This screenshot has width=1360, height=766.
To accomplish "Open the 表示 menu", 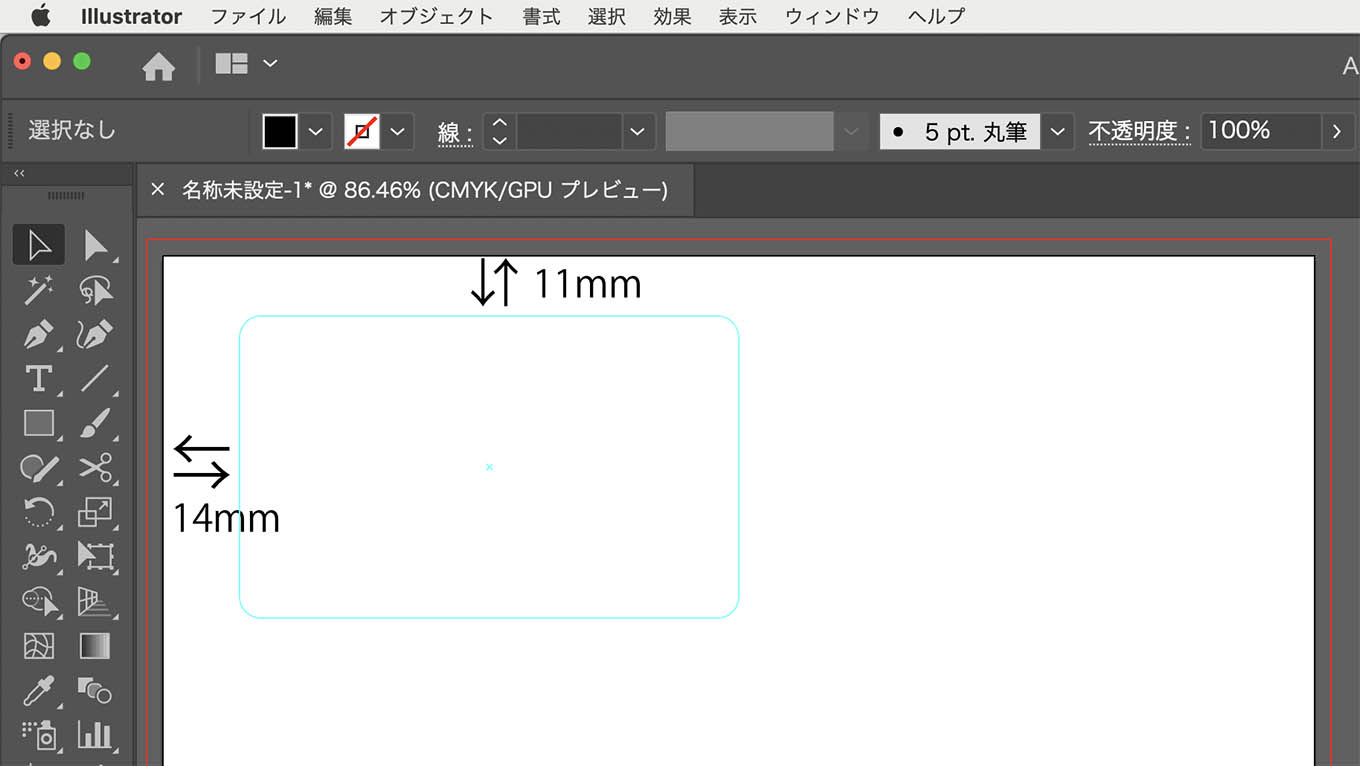I will [738, 16].
